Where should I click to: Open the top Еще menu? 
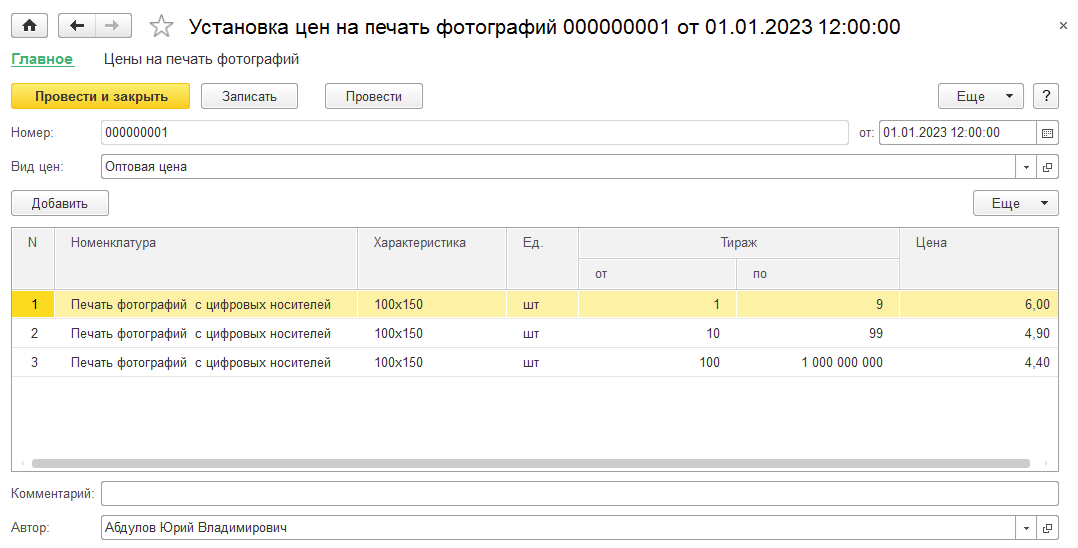[980, 96]
